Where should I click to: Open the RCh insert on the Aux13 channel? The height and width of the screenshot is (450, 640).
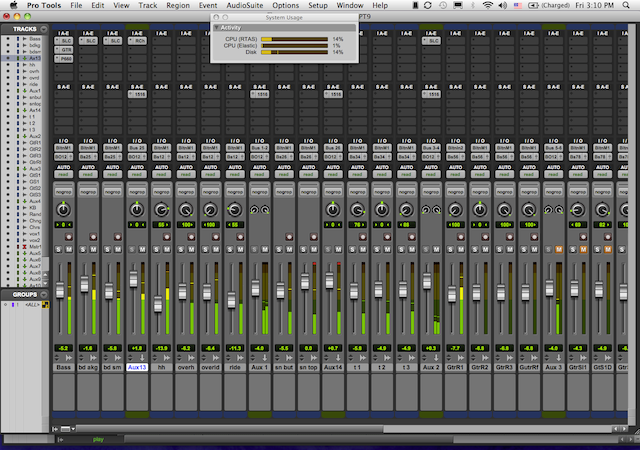point(137,41)
